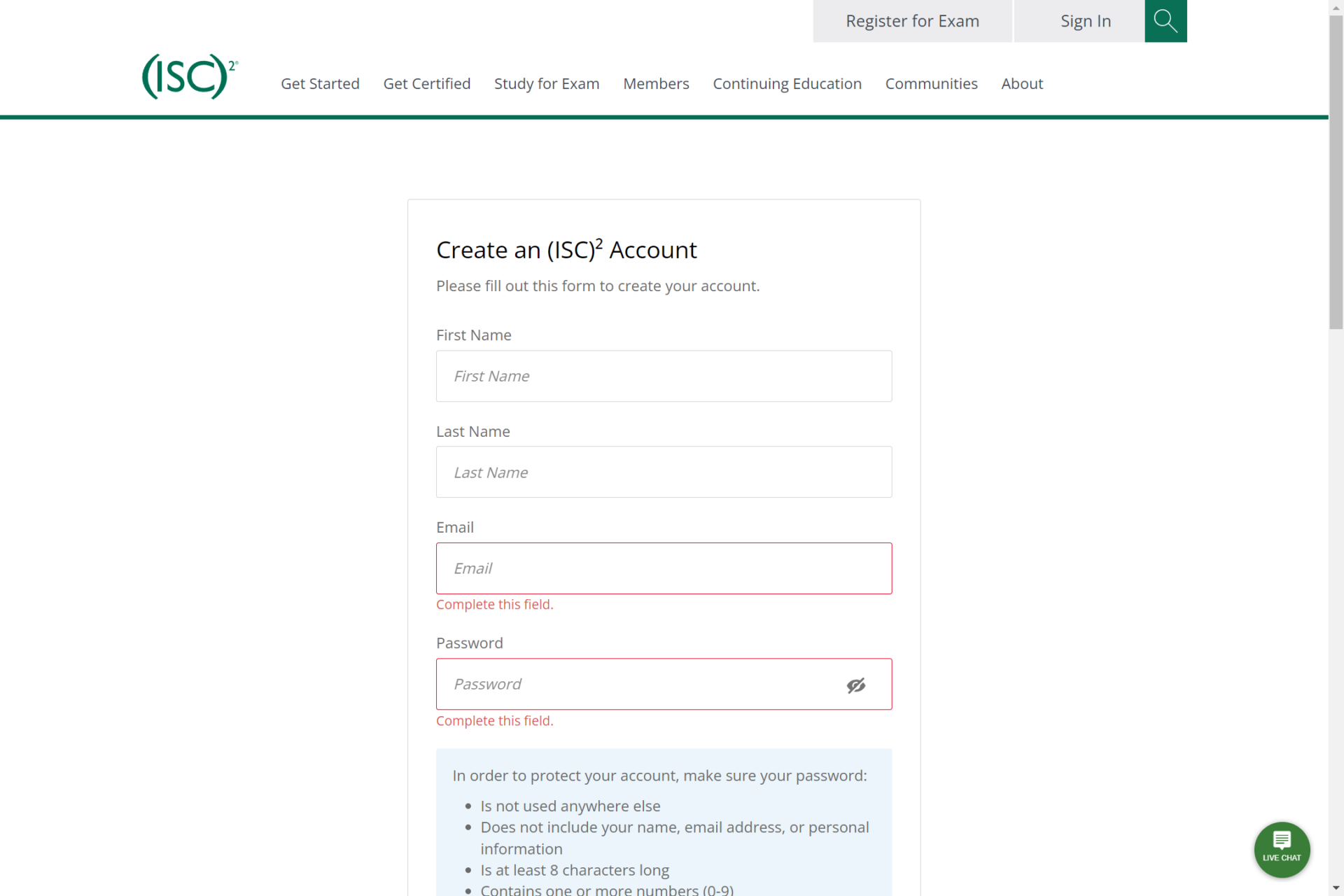Image resolution: width=1344 pixels, height=896 pixels.
Task: Open the About menu
Action: (1021, 83)
